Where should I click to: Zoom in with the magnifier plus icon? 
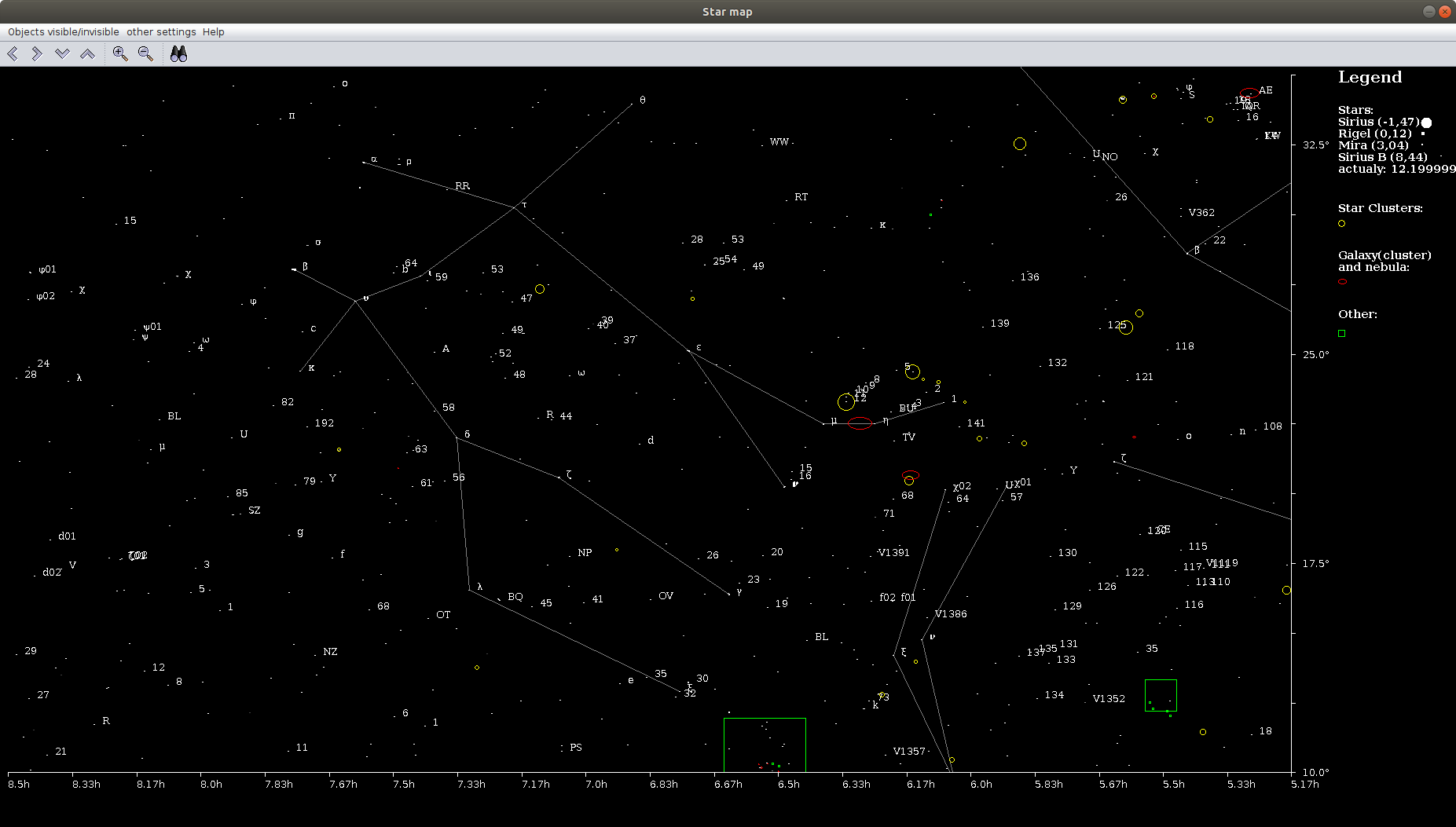(x=120, y=53)
